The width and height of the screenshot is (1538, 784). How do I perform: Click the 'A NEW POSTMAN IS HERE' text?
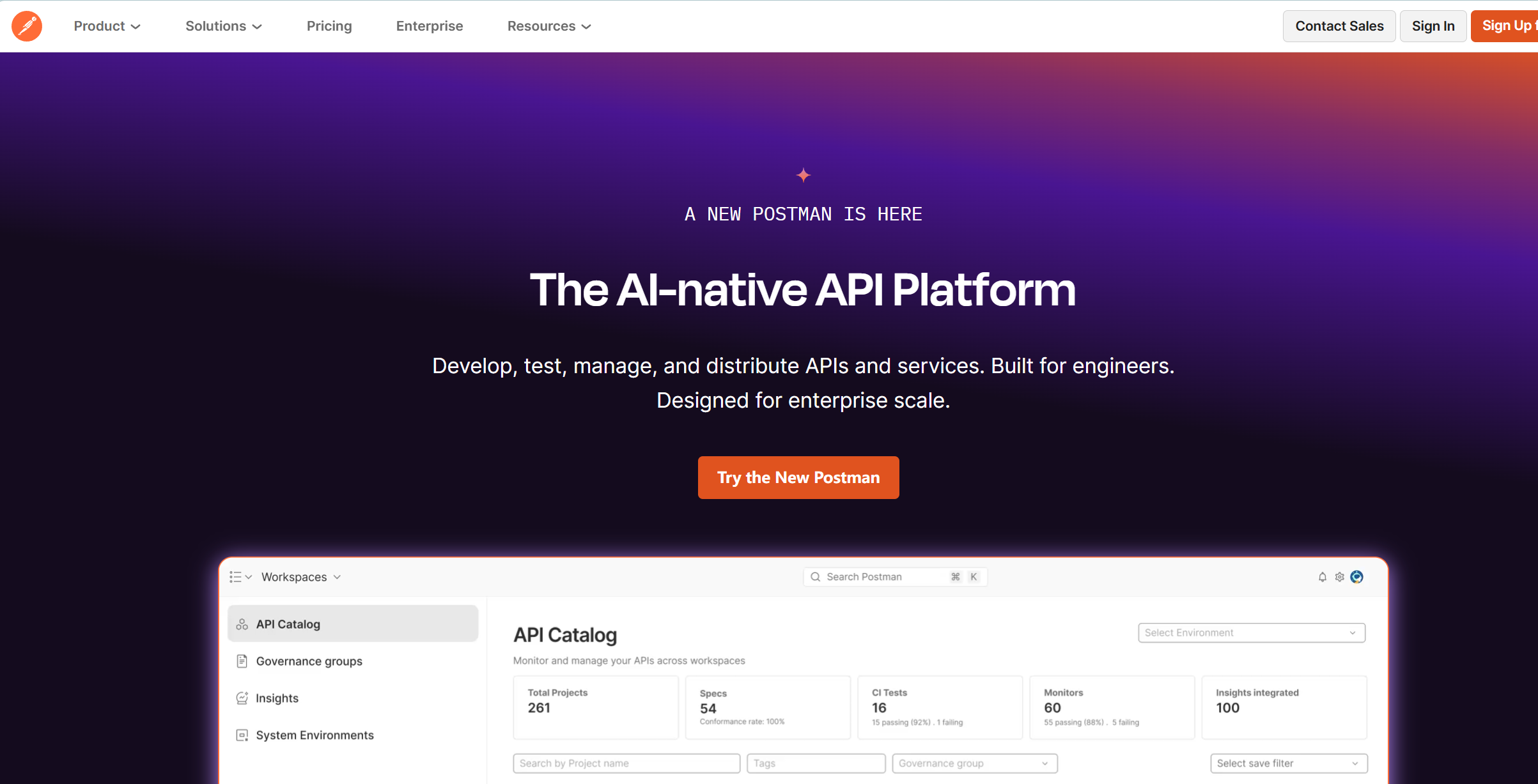[x=804, y=214]
